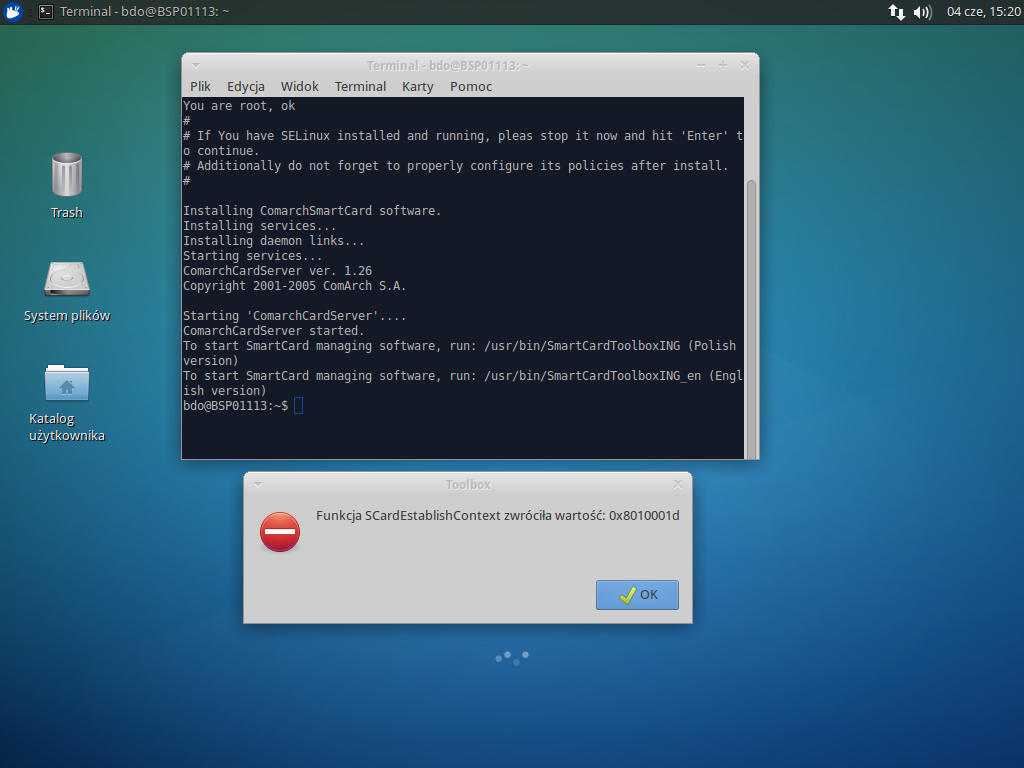1024x768 pixels.
Task: Click the clock showing 04 cze, 15:20
Action: pos(984,12)
